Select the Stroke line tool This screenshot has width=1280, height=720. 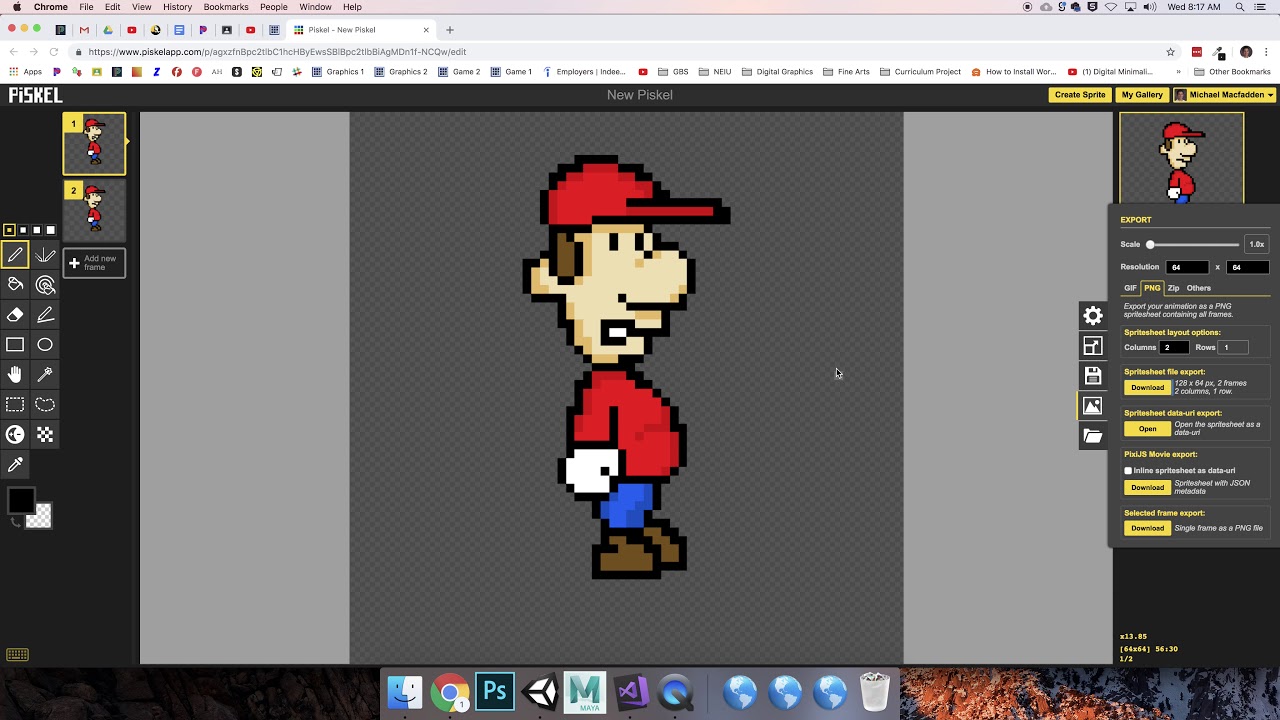pyautogui.click(x=45, y=315)
